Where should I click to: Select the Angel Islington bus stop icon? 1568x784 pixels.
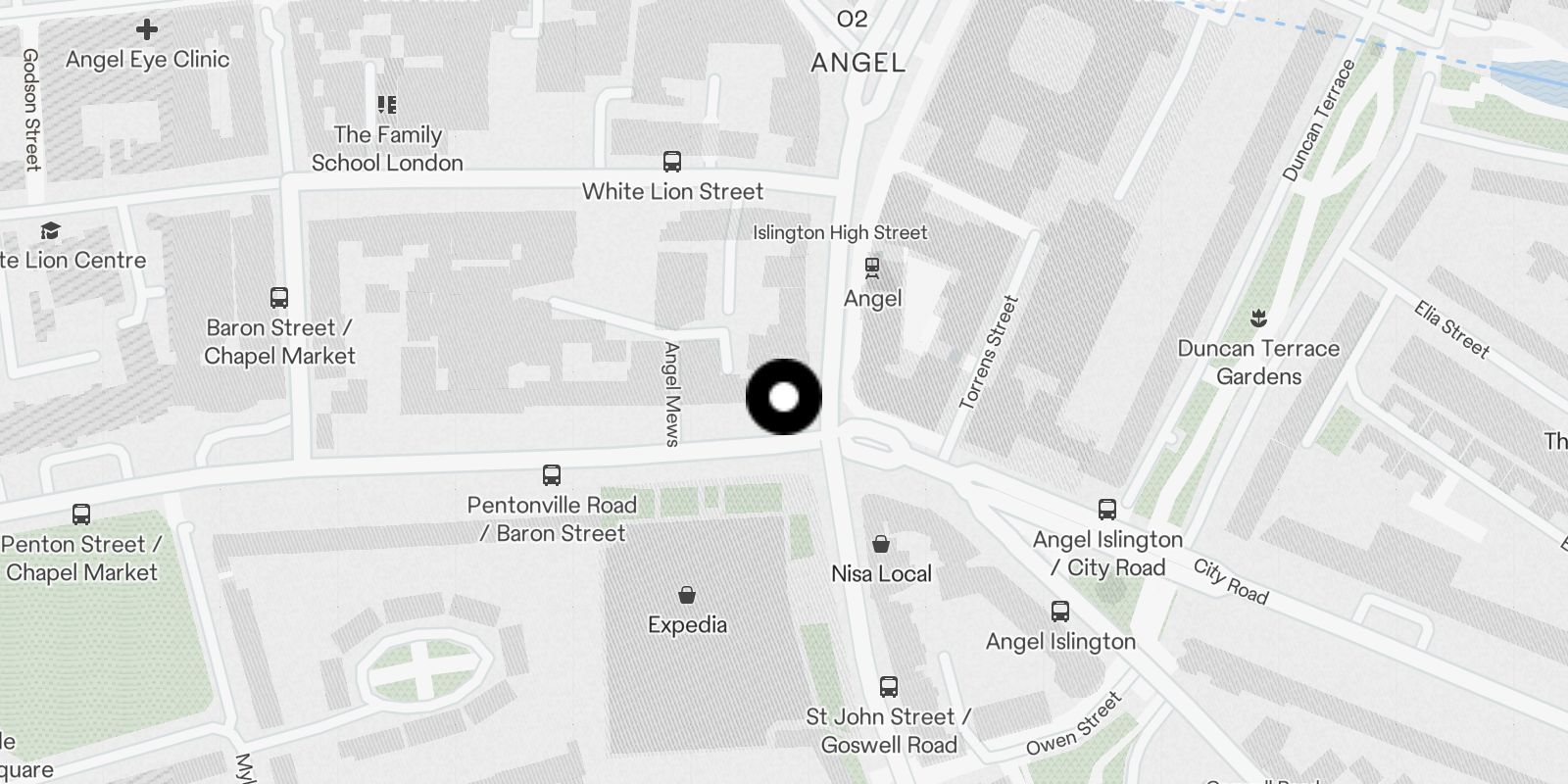click(1060, 612)
